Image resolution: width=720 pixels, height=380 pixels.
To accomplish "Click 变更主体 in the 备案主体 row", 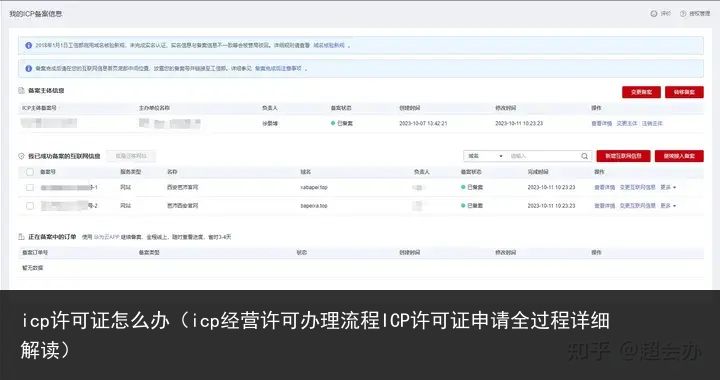I will click(x=627, y=123).
